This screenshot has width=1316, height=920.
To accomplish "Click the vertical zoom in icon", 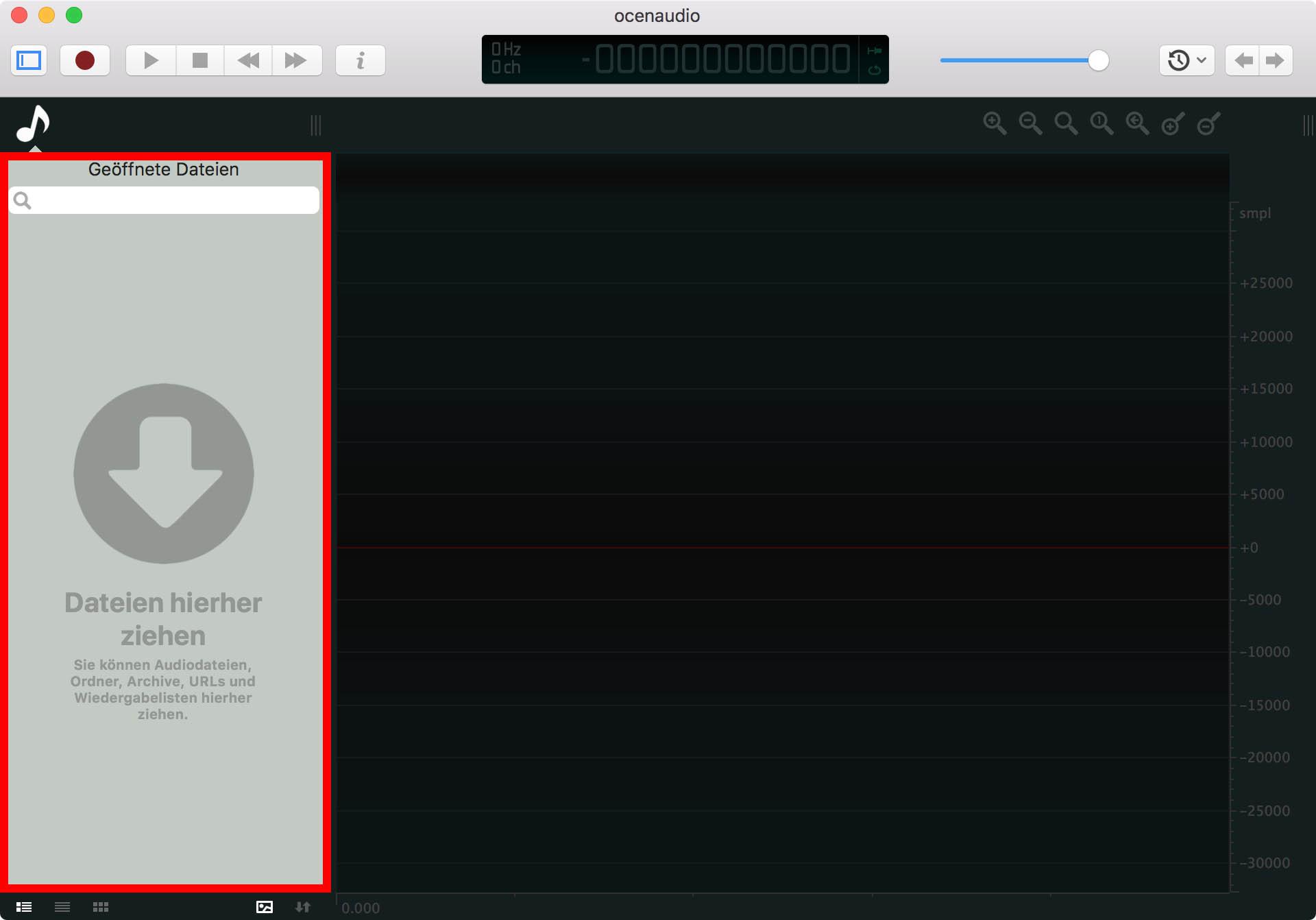I will click(x=1173, y=124).
